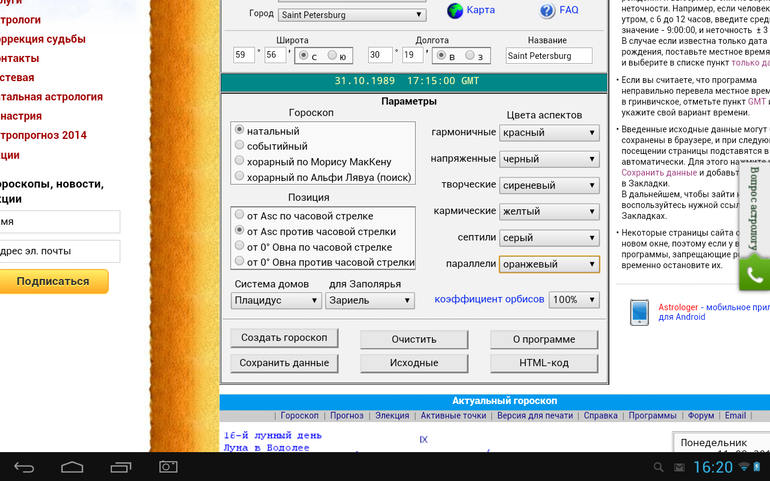
Task: Click the globe icon next to Карта
Action: pyautogui.click(x=455, y=11)
